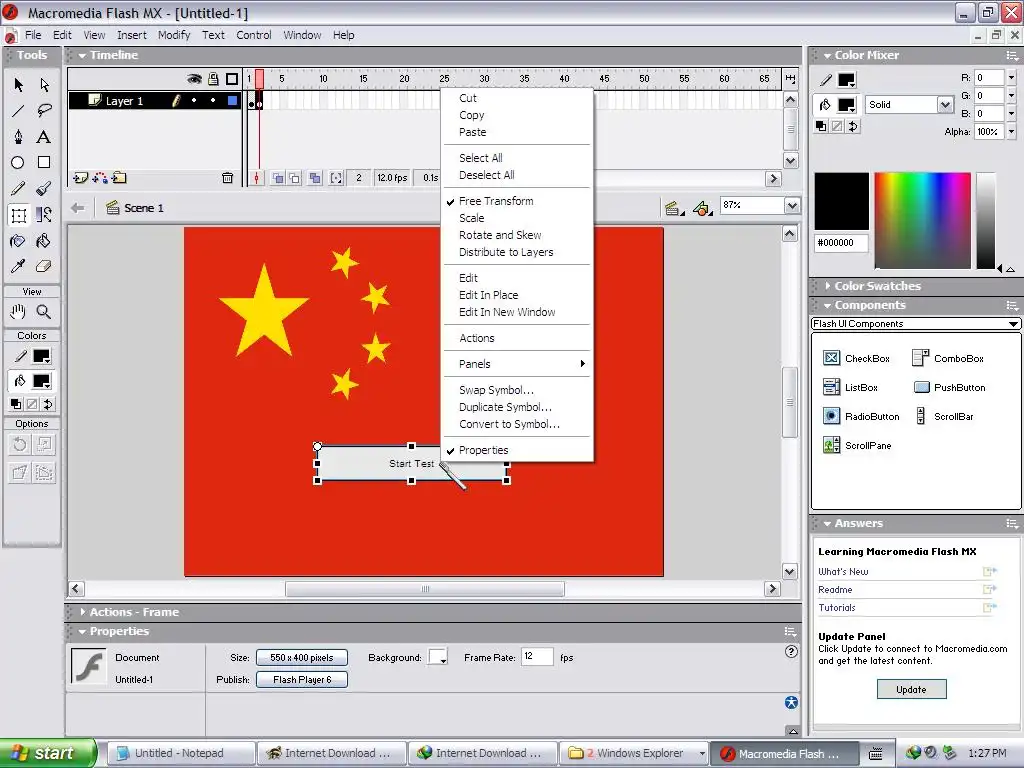Add a motion guide layer

[x=100, y=178]
